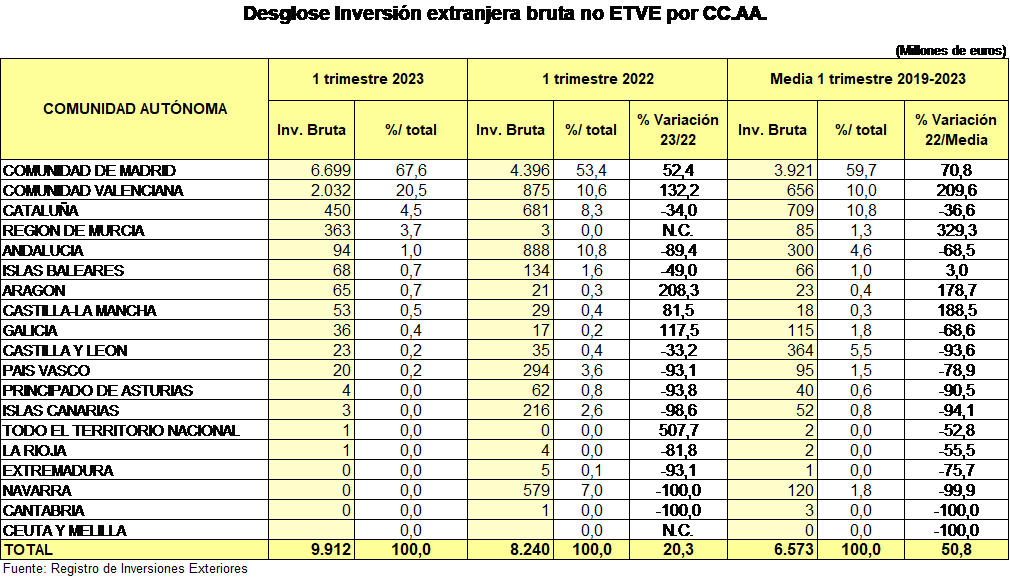This screenshot has width=1010, height=578.
Task: Select the 59,7 percentage cell
Action: [x=861, y=171]
